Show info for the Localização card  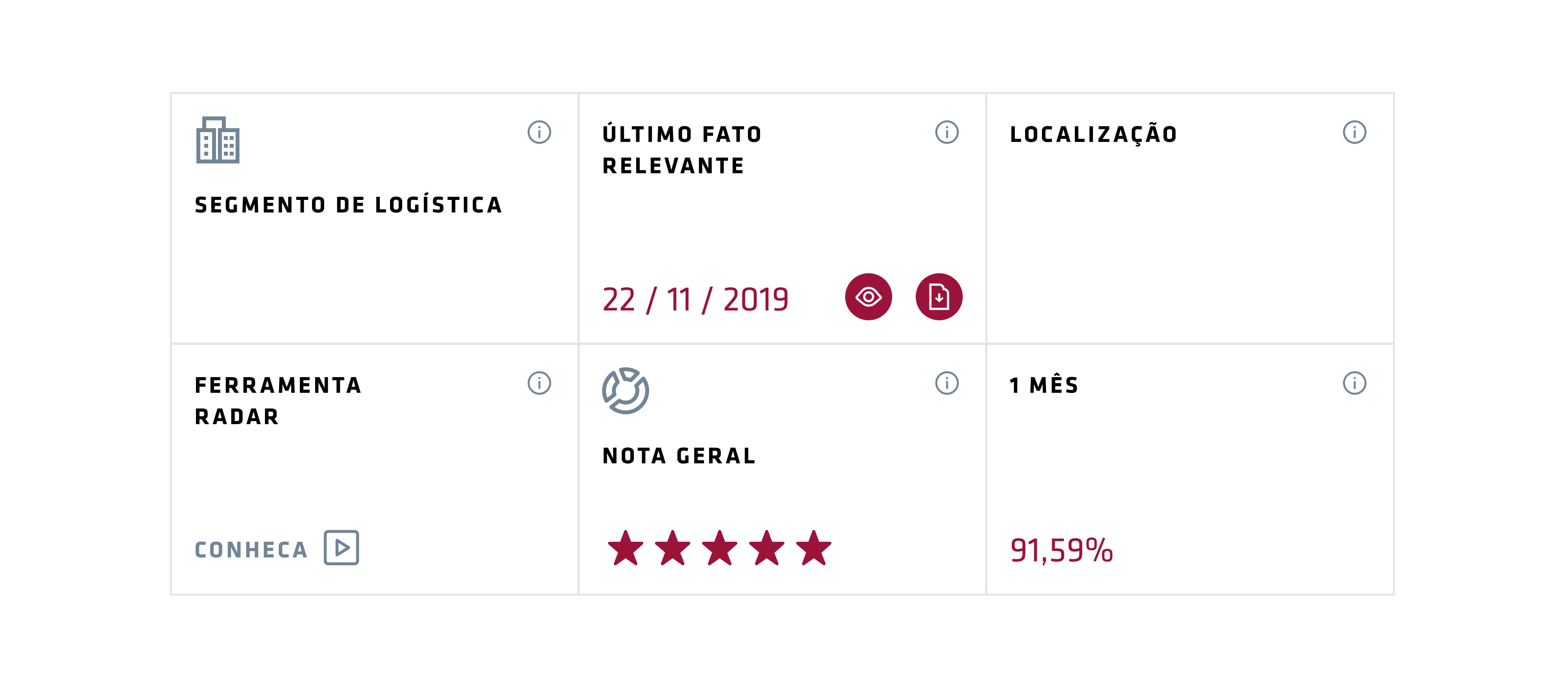click(1354, 132)
